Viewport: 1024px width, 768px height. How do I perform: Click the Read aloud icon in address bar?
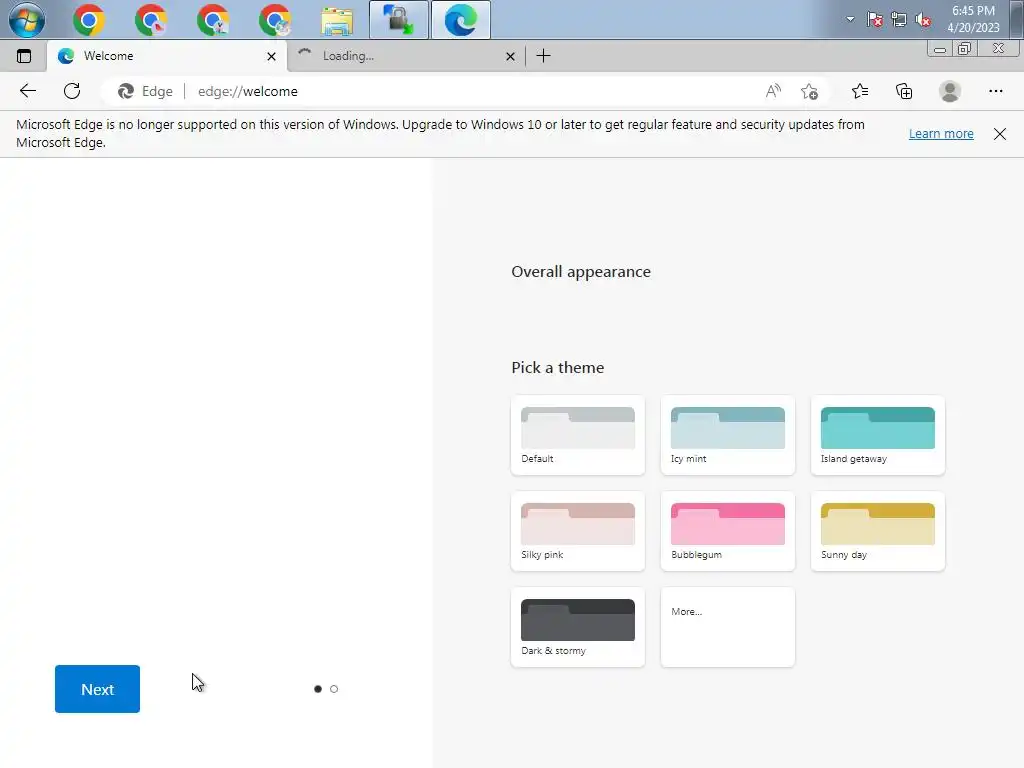773,91
